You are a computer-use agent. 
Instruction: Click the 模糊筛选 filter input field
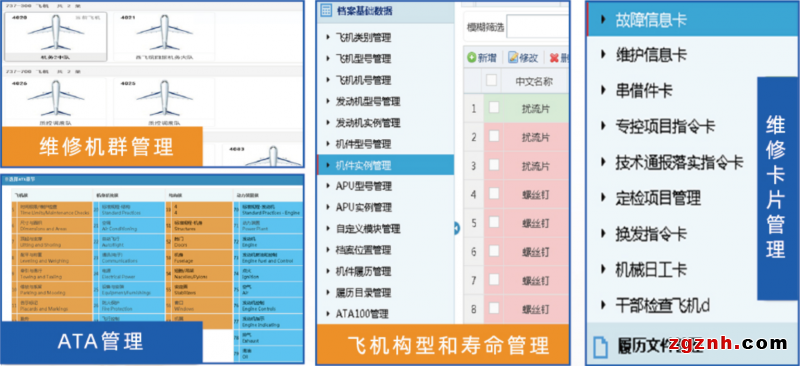tap(537, 27)
